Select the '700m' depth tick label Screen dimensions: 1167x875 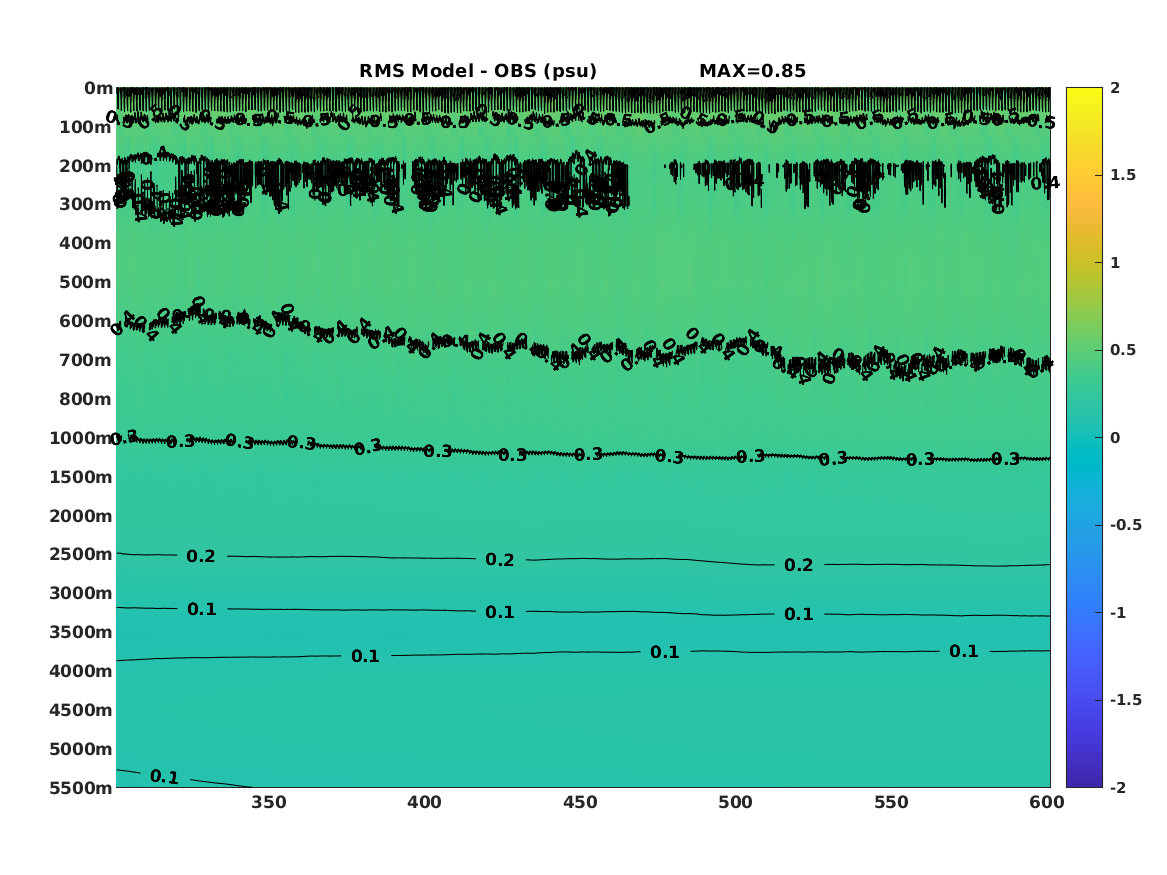[86, 360]
